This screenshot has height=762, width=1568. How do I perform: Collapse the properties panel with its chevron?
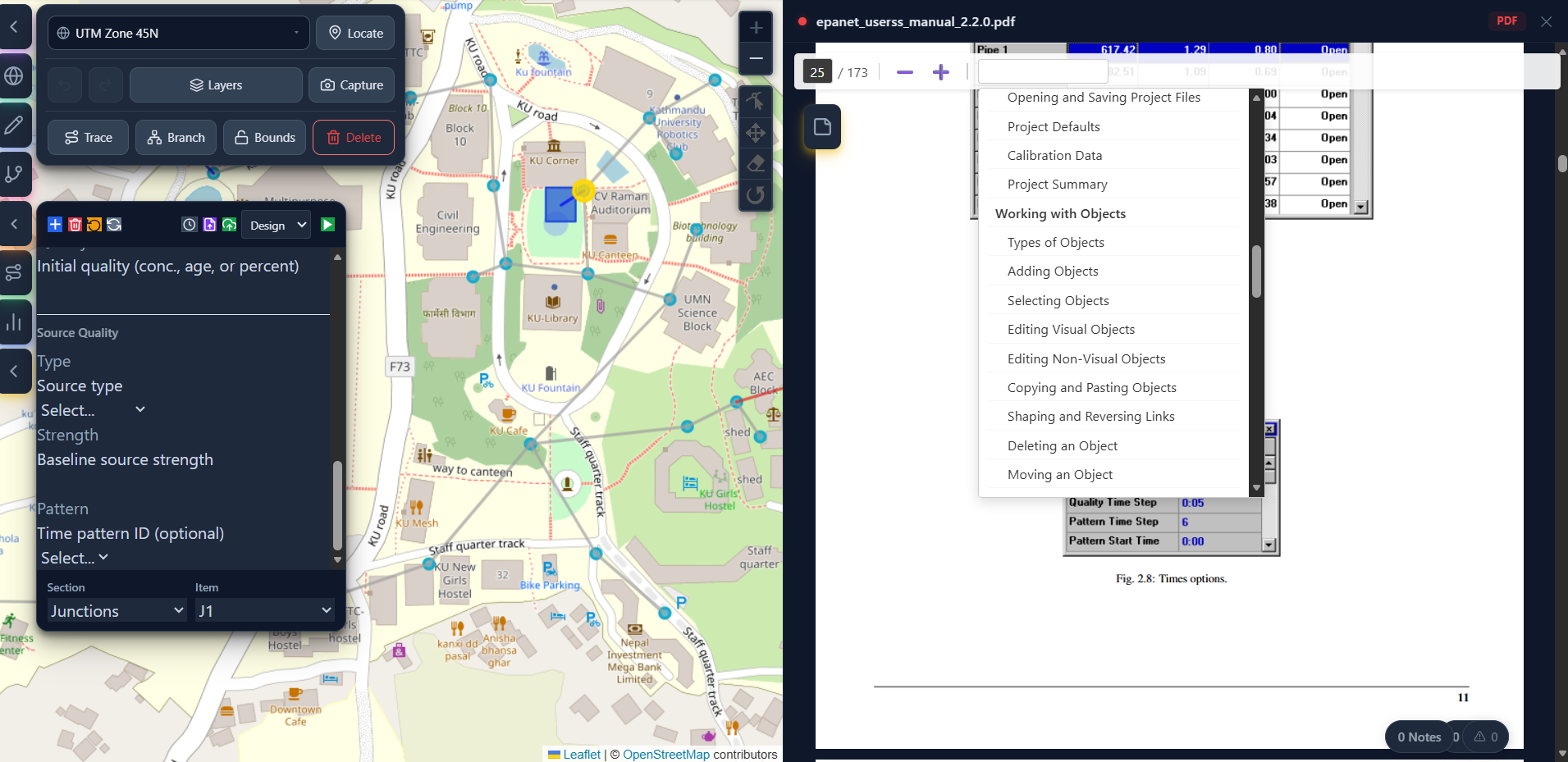pos(14,224)
